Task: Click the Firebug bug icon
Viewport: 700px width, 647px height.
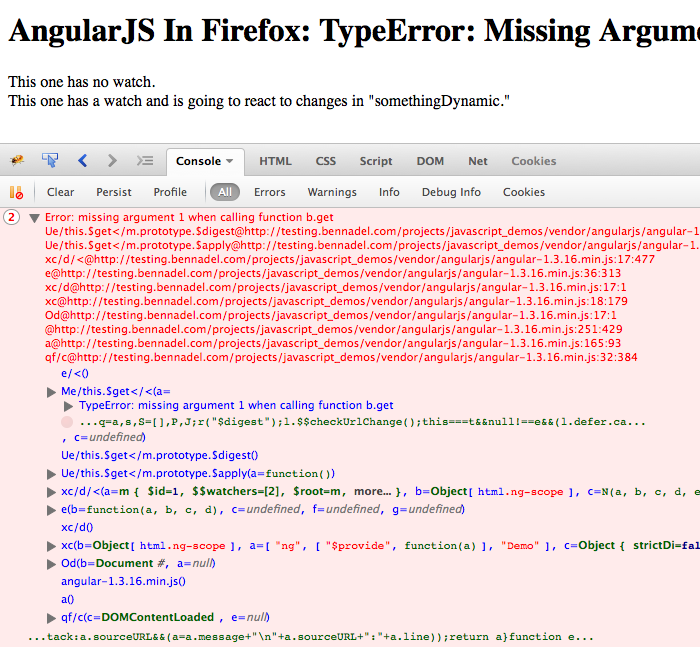Action: (17, 160)
